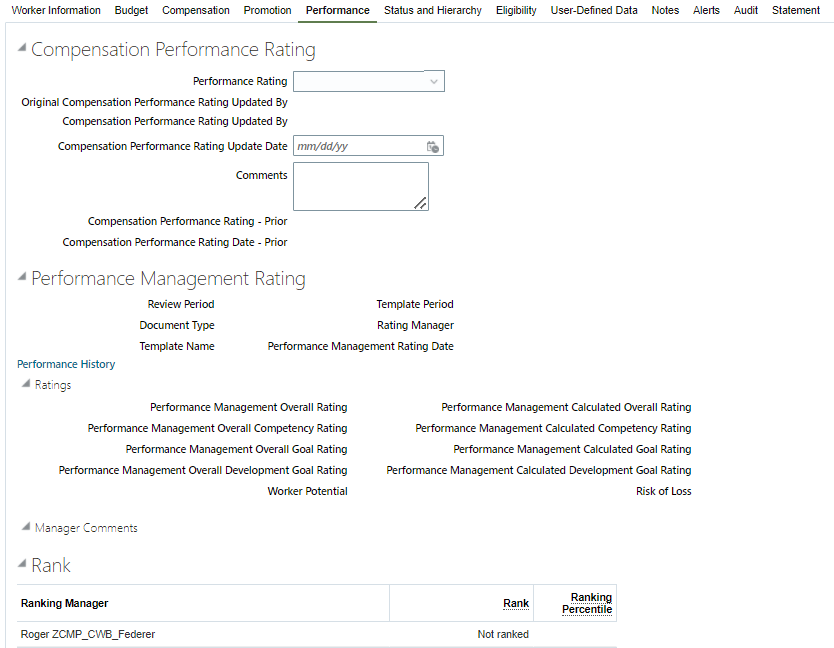Click the Rating Manager label
834x648 pixels.
[x=415, y=325]
